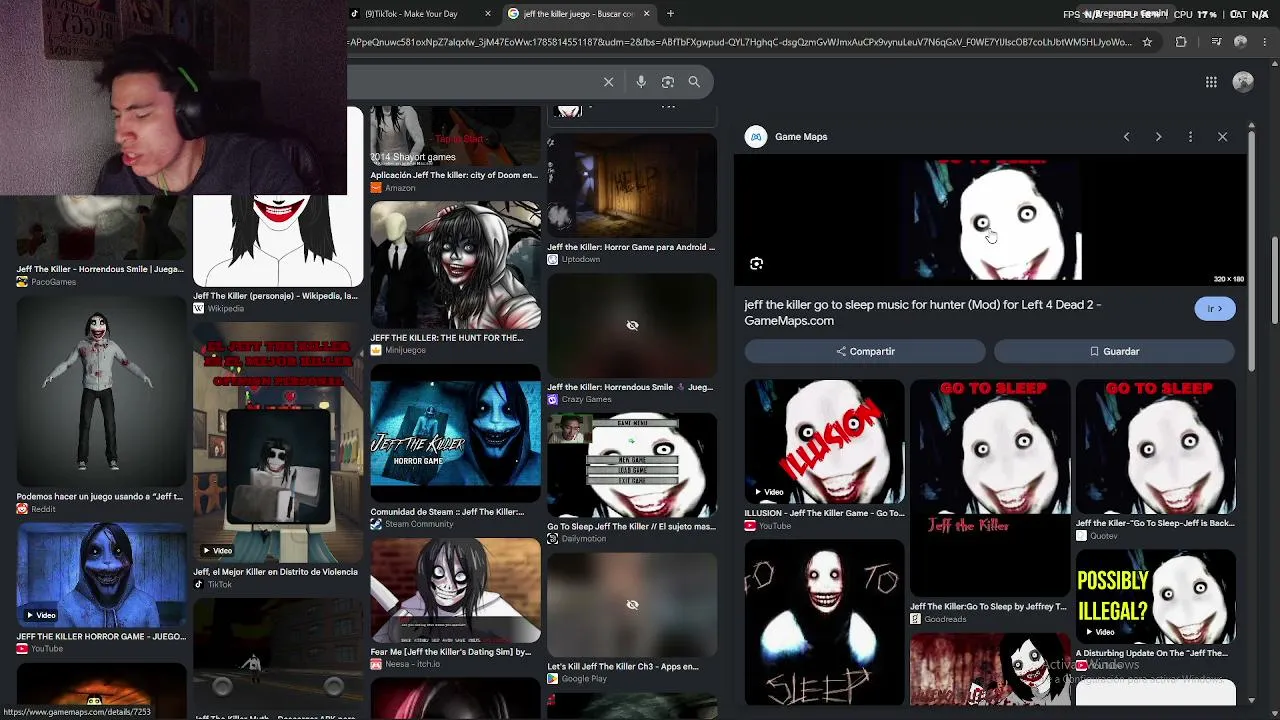This screenshot has width=1280, height=720.
Task: Open Chrome media controls icon
Action: tap(1216, 42)
